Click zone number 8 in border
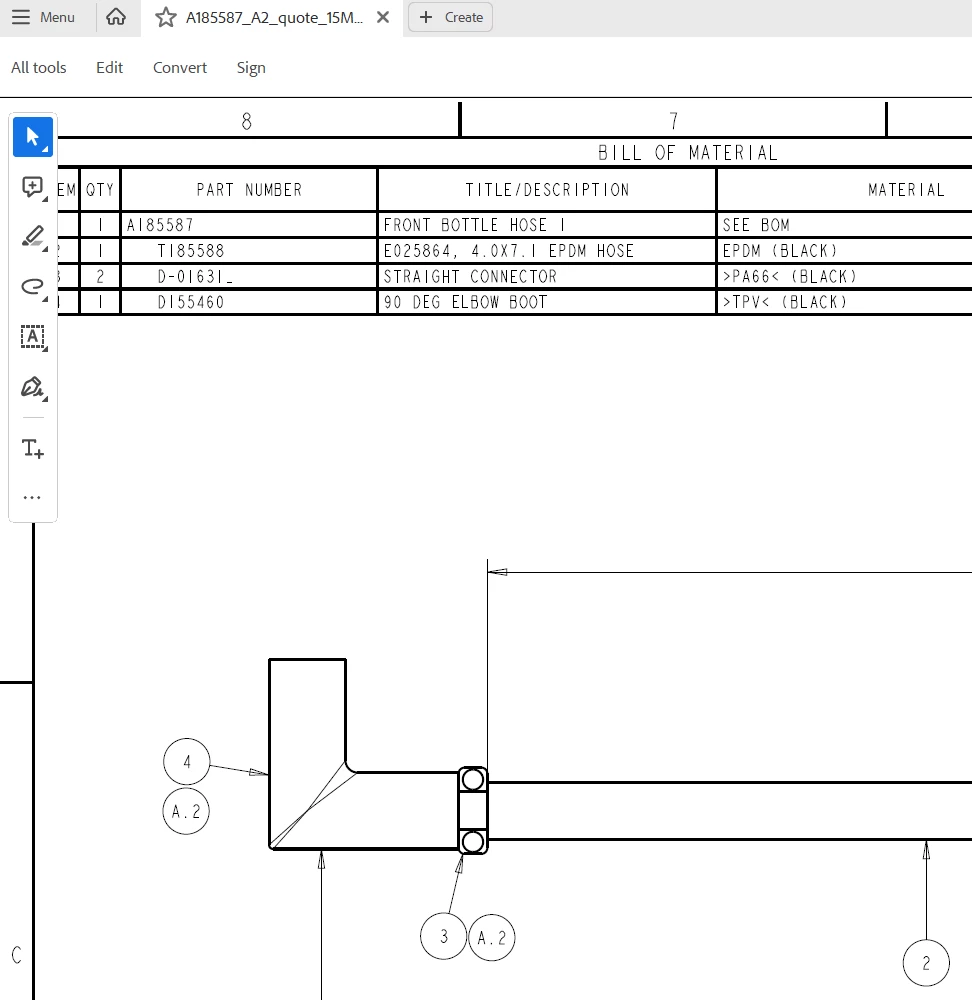This screenshot has width=972, height=1000. pyautogui.click(x=247, y=121)
